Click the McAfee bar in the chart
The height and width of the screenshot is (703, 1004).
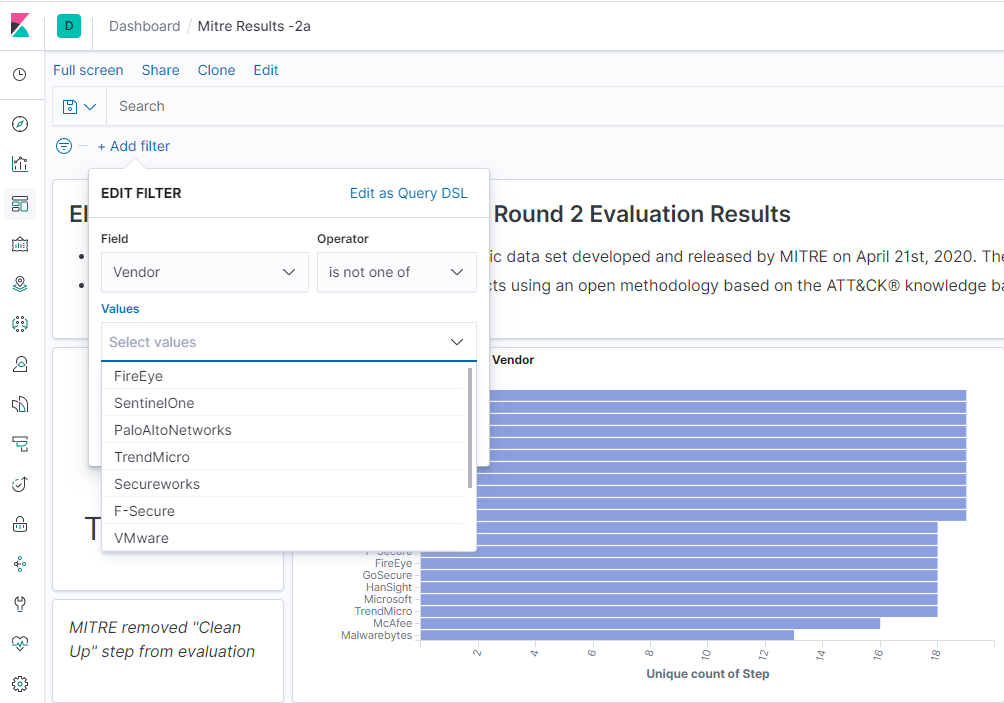650,623
